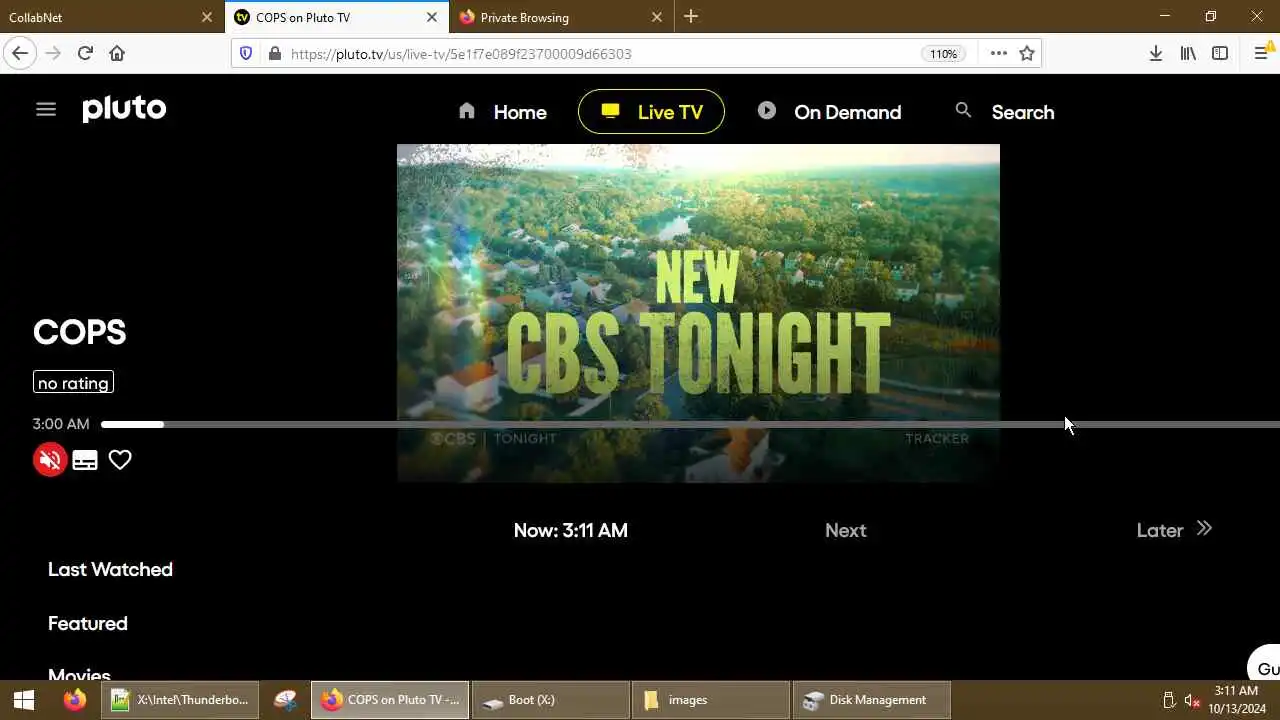Viewport: 1280px width, 720px height.
Task: Open the taskbar clock showing 3:11 AM
Action: click(x=1236, y=700)
